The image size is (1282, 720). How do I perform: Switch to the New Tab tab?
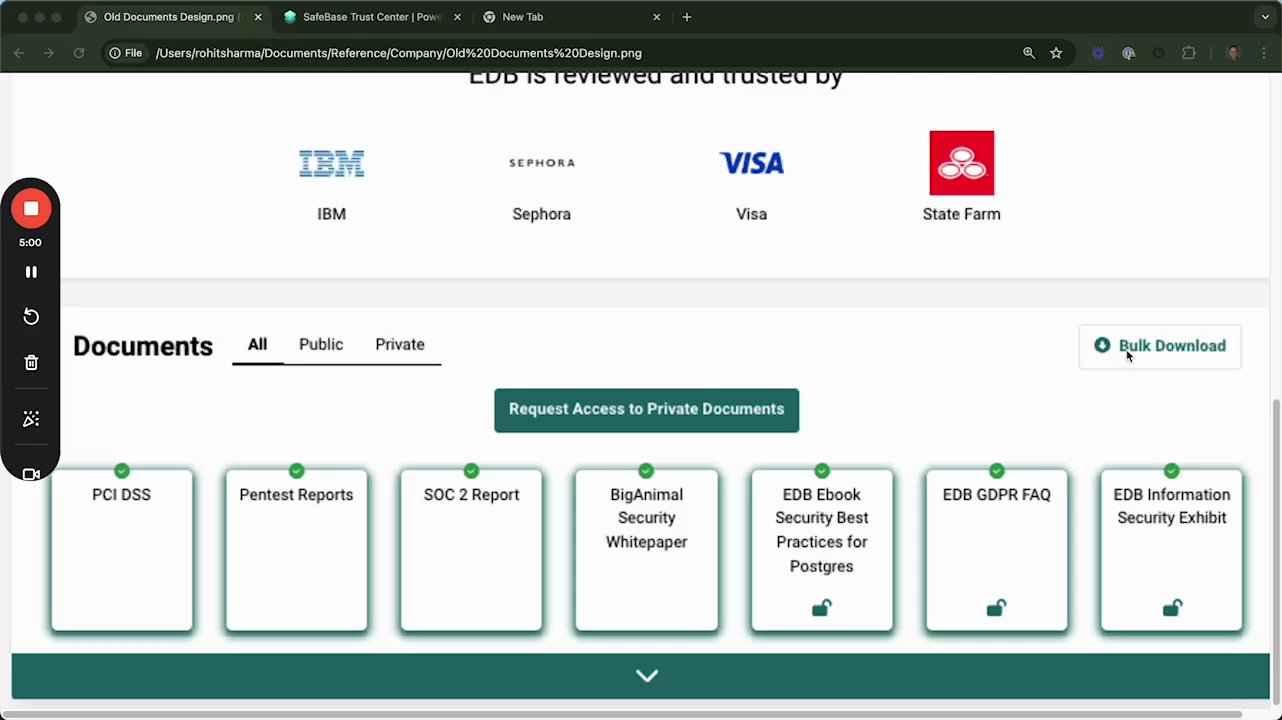tap(572, 17)
